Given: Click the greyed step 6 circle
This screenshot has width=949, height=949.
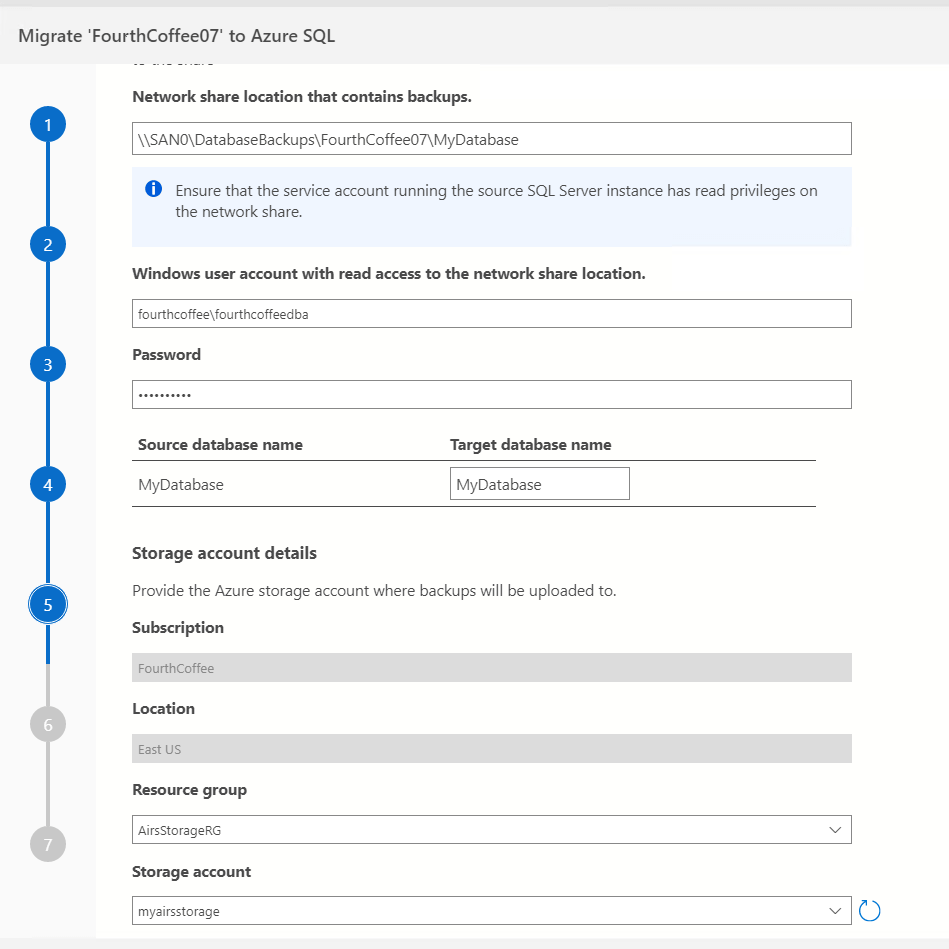Looking at the screenshot, I should tap(48, 724).
